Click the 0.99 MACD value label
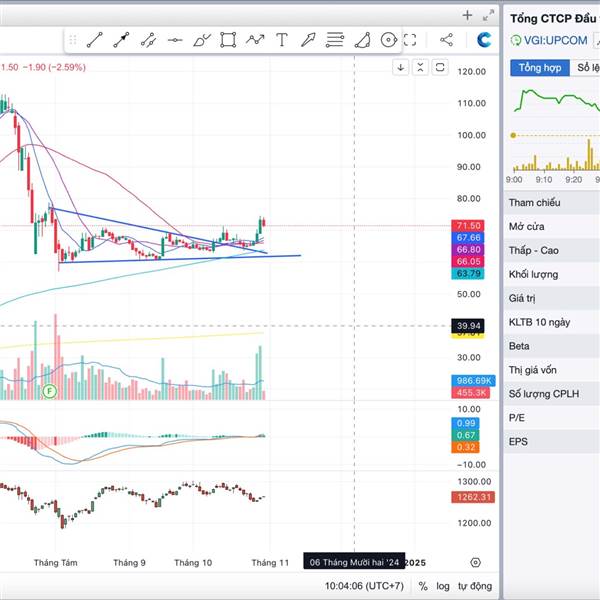This screenshot has height=600, width=600. pyautogui.click(x=465, y=423)
